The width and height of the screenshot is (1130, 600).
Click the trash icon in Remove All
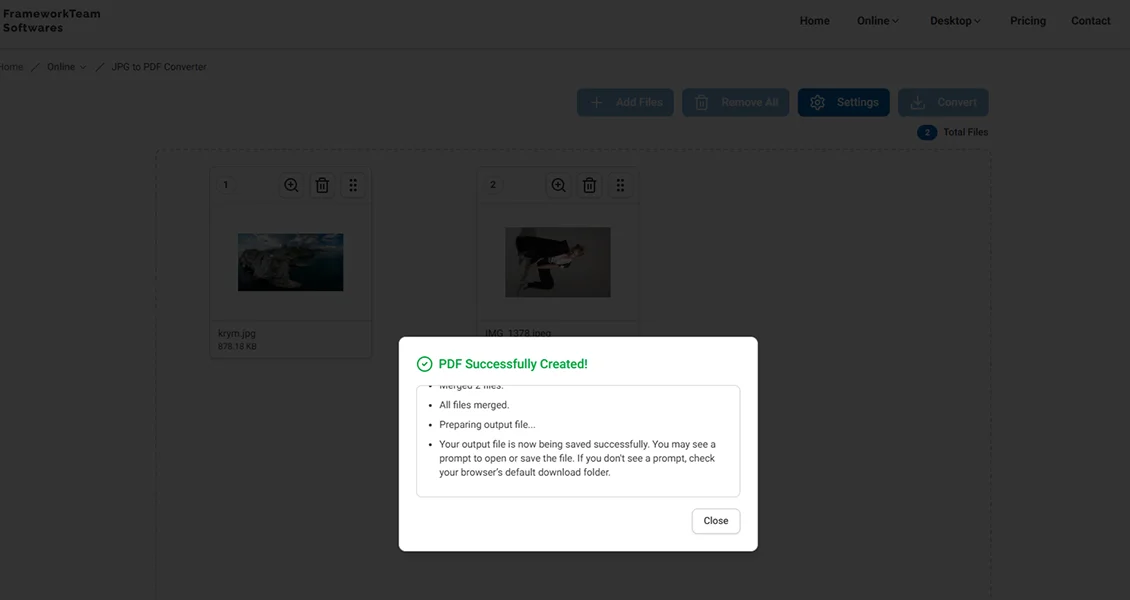coord(702,102)
